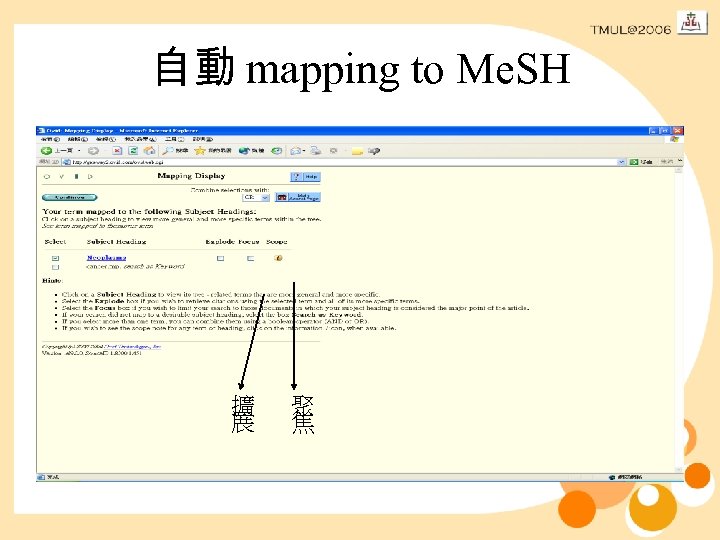720x540 pixels.
Task: Open the Tools menu in the menu bar
Action: click(x=174, y=139)
